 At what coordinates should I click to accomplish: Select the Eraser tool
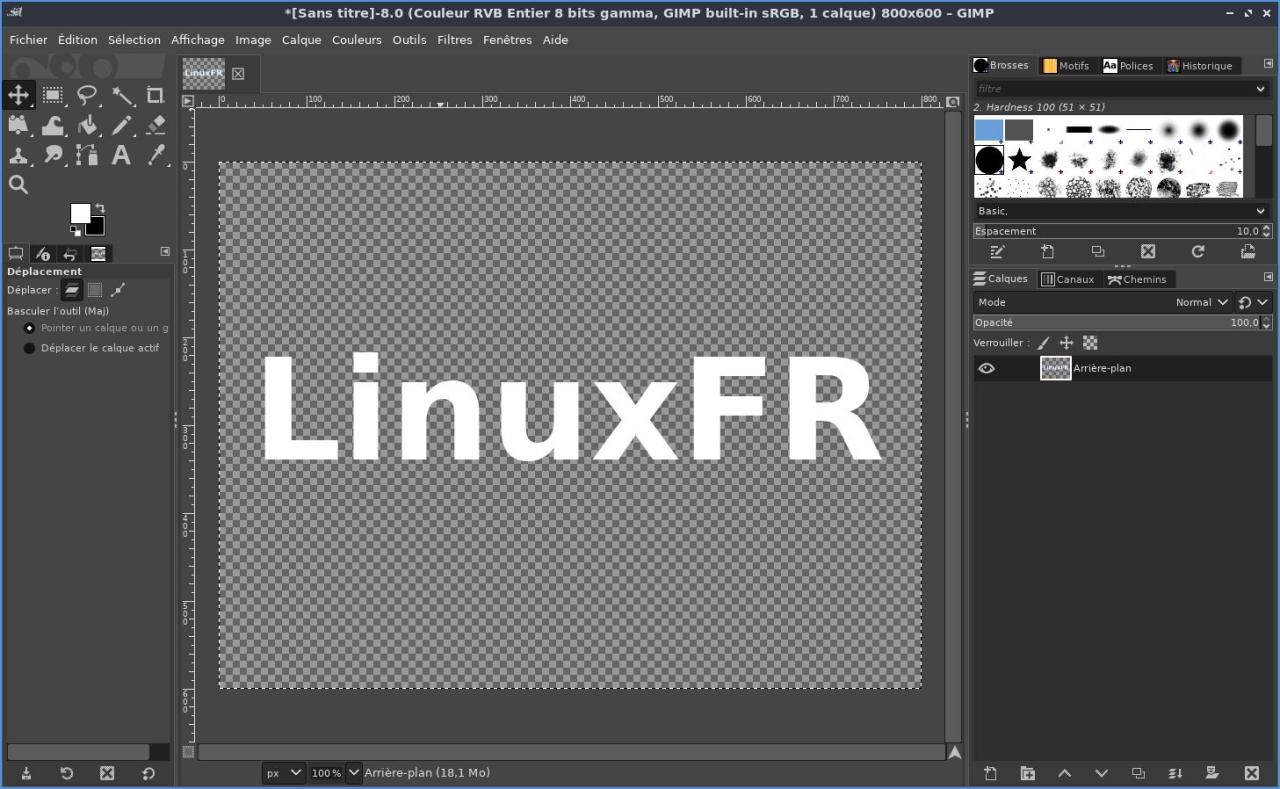[x=155, y=125]
